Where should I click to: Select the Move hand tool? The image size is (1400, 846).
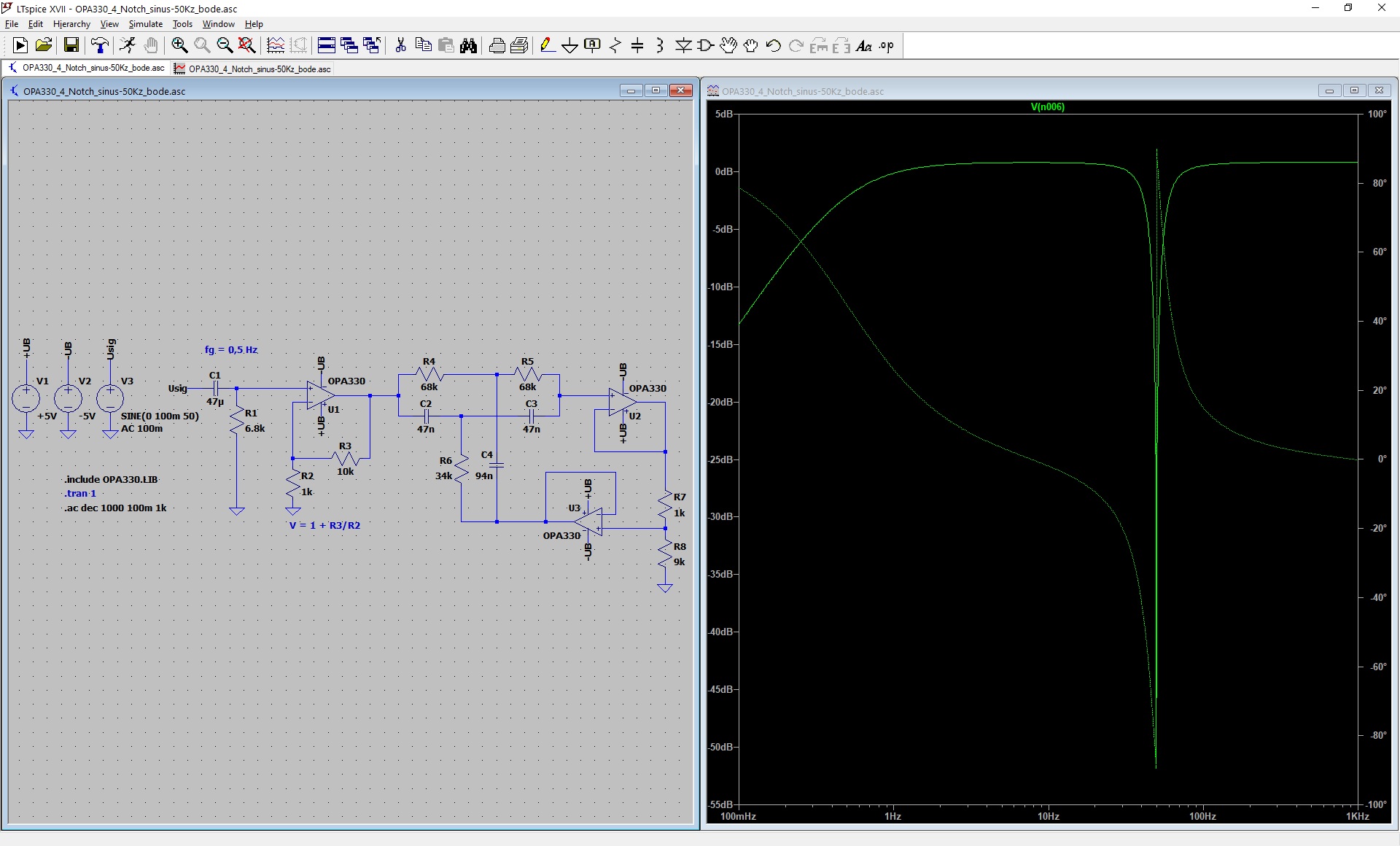point(728,46)
